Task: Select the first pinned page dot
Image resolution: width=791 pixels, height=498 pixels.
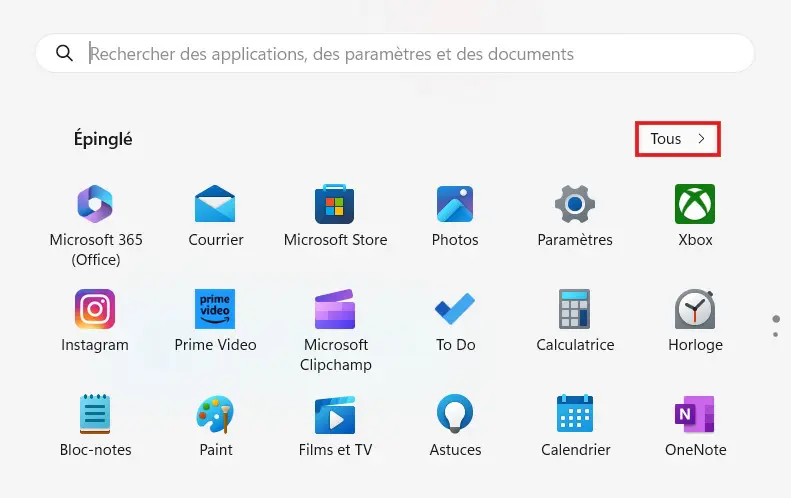Action: coord(776,319)
